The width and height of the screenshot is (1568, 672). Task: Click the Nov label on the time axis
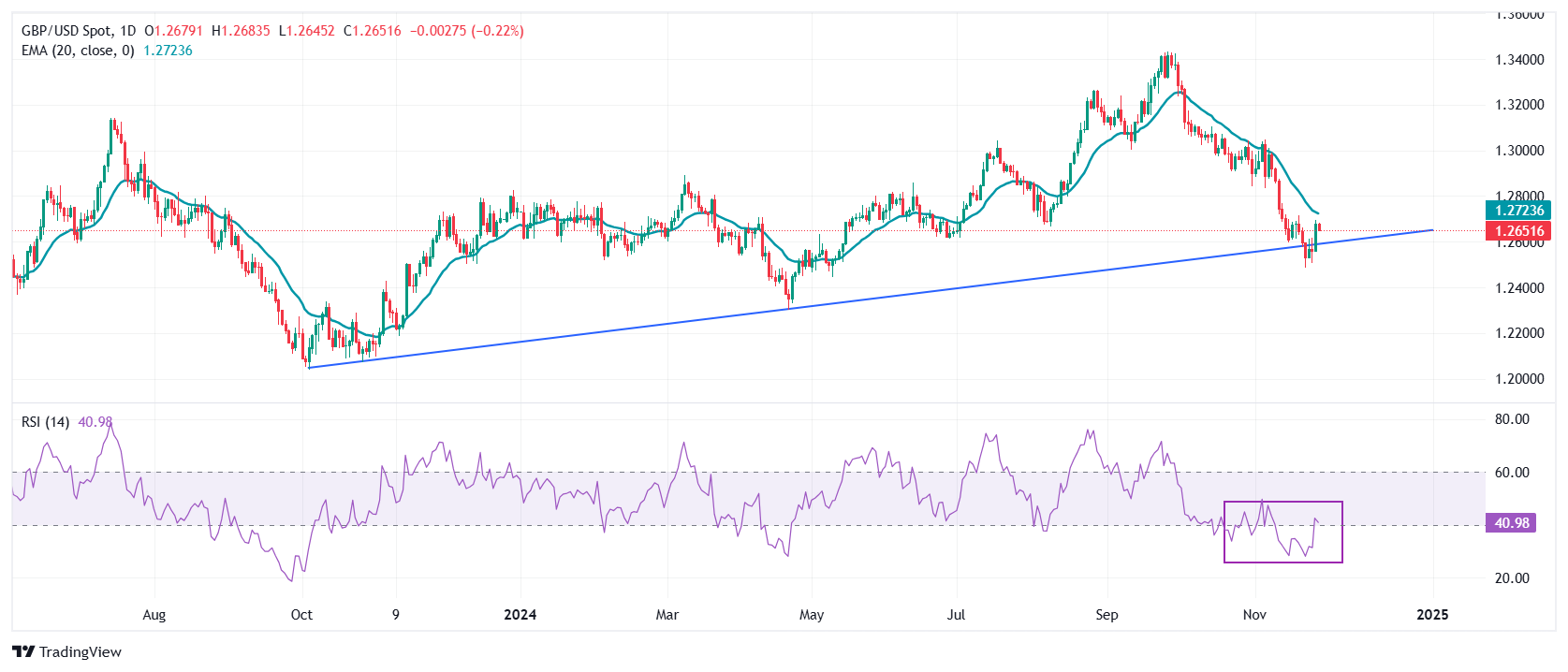pos(1254,615)
